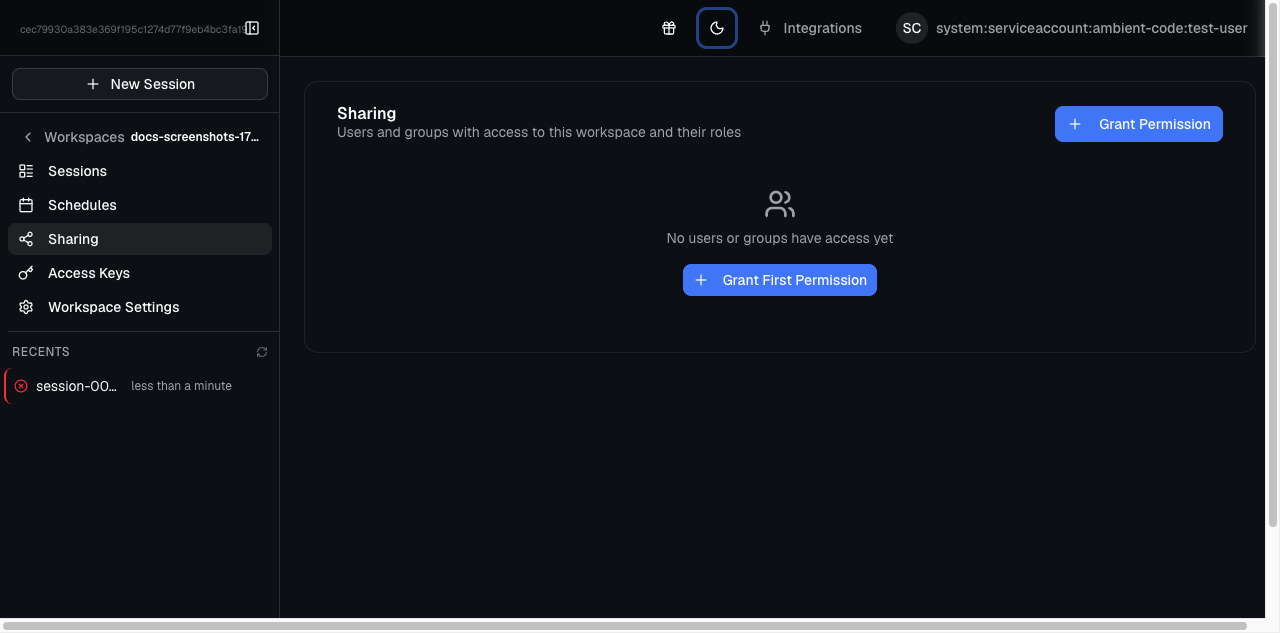
Task: Open the recent session-00... entry
Action: click(77, 386)
